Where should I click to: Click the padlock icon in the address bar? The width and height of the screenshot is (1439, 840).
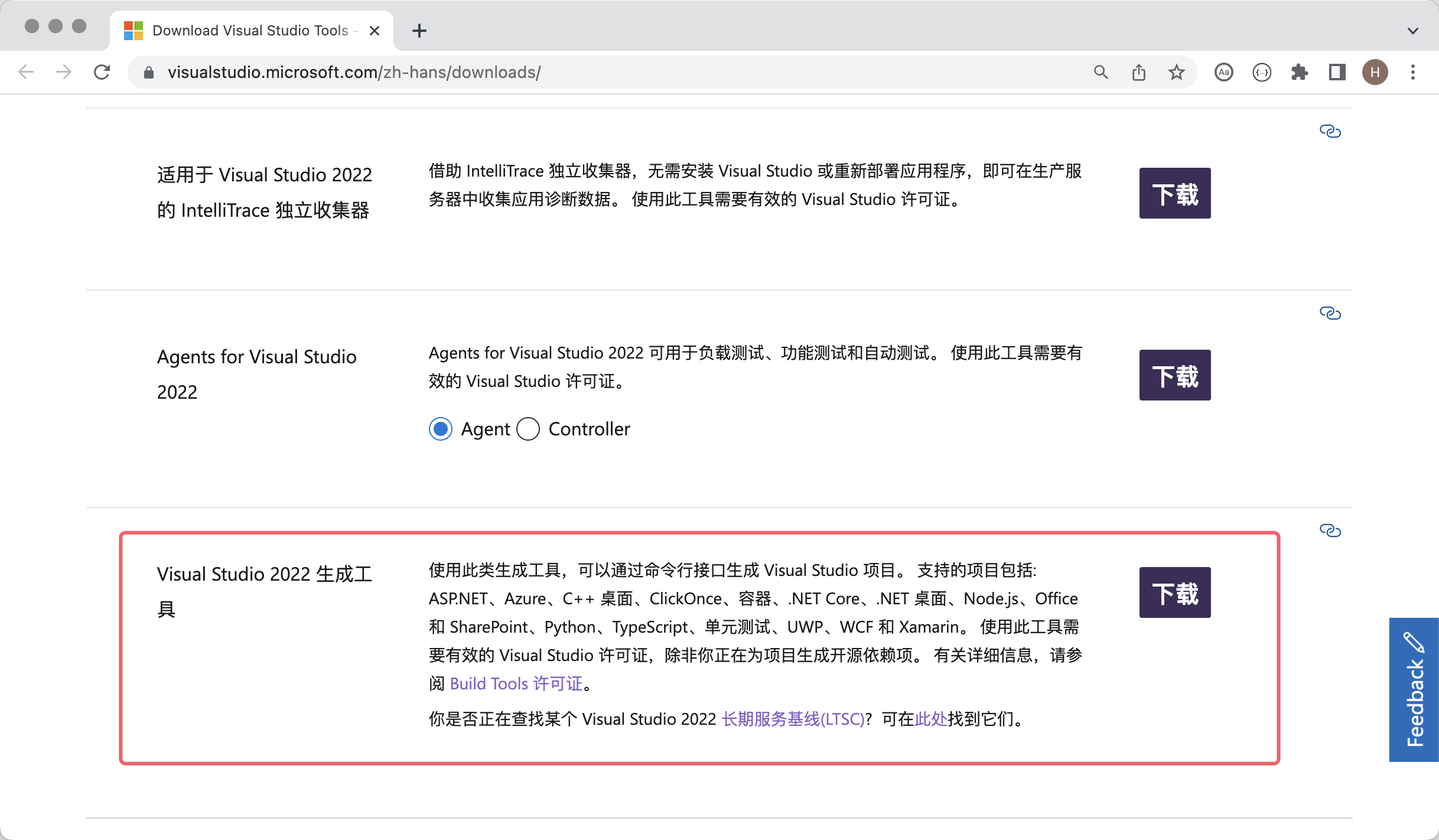[149, 72]
